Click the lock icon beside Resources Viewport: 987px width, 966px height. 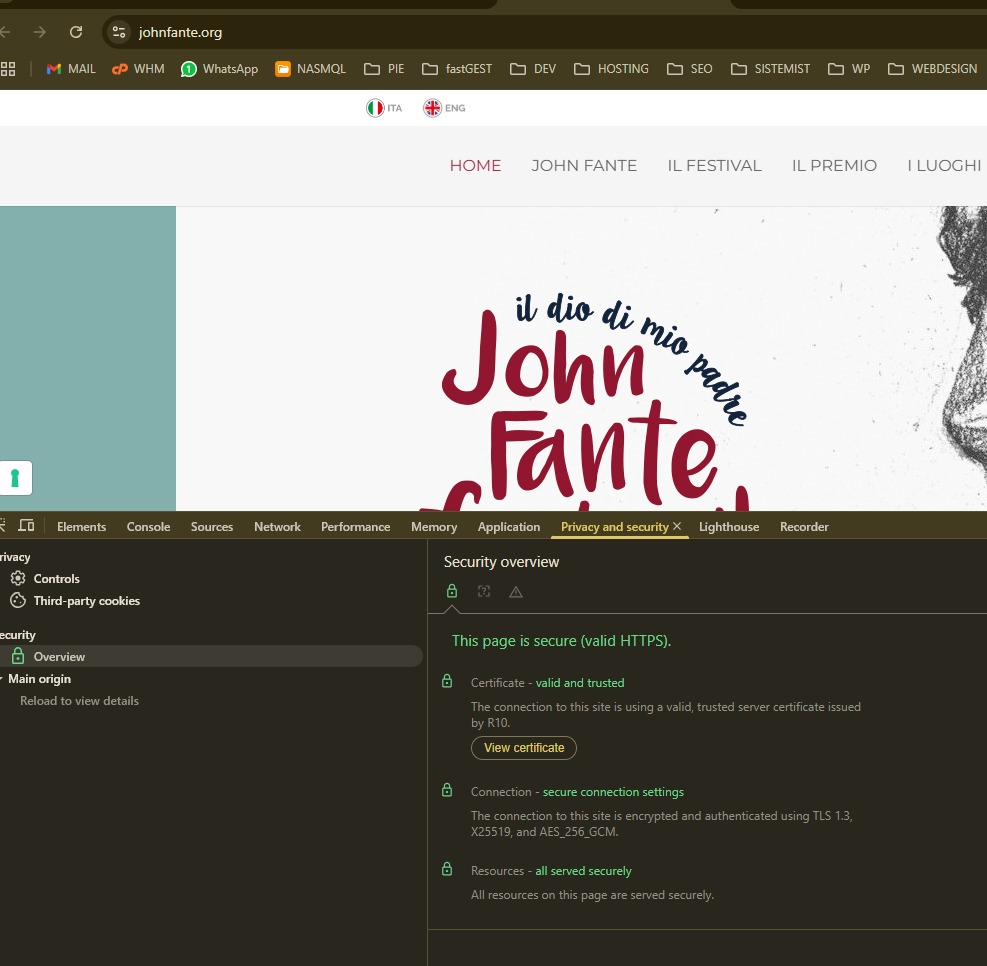(x=447, y=869)
